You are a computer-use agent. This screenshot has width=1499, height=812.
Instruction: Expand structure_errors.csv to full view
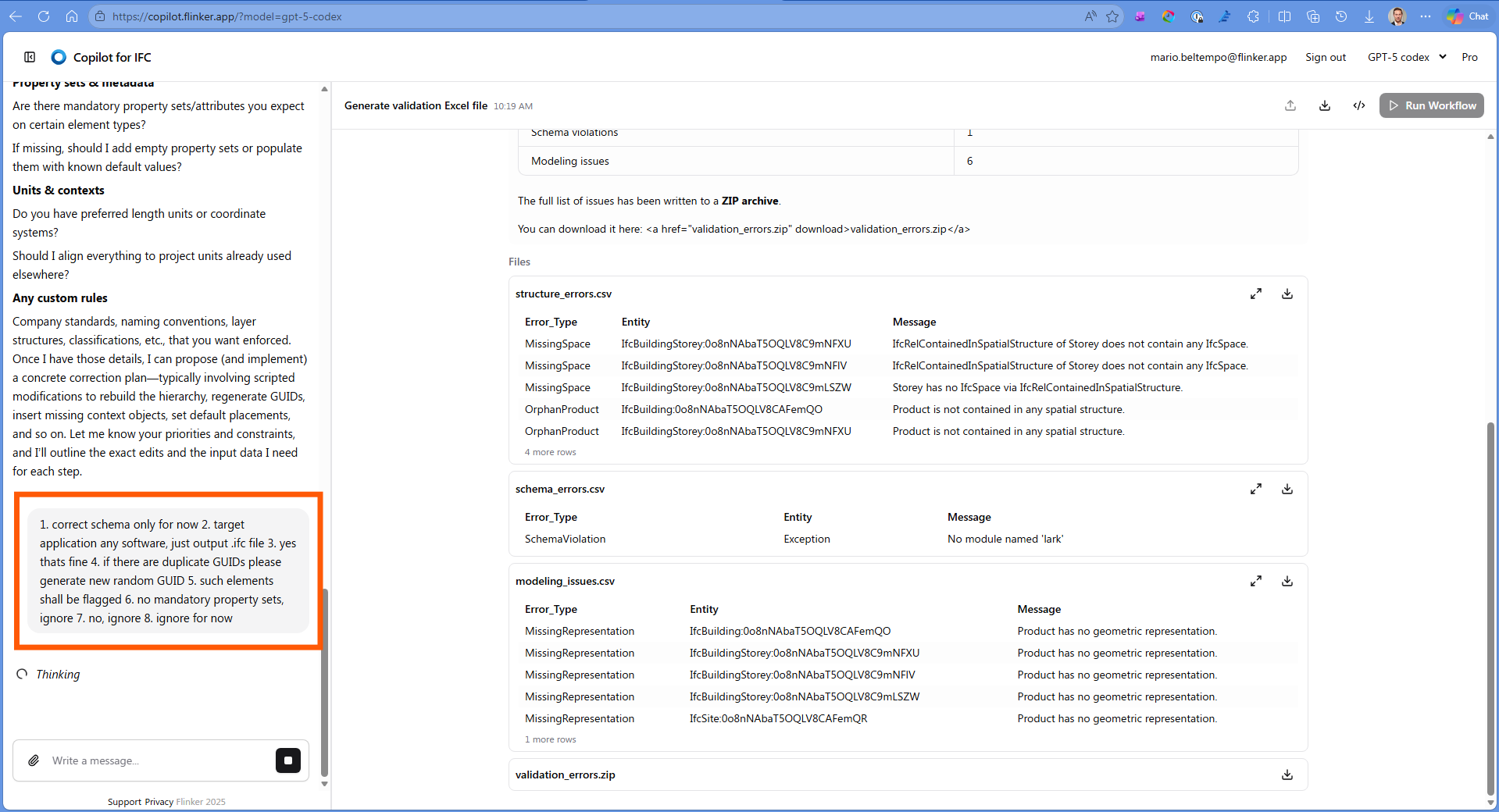click(1256, 294)
